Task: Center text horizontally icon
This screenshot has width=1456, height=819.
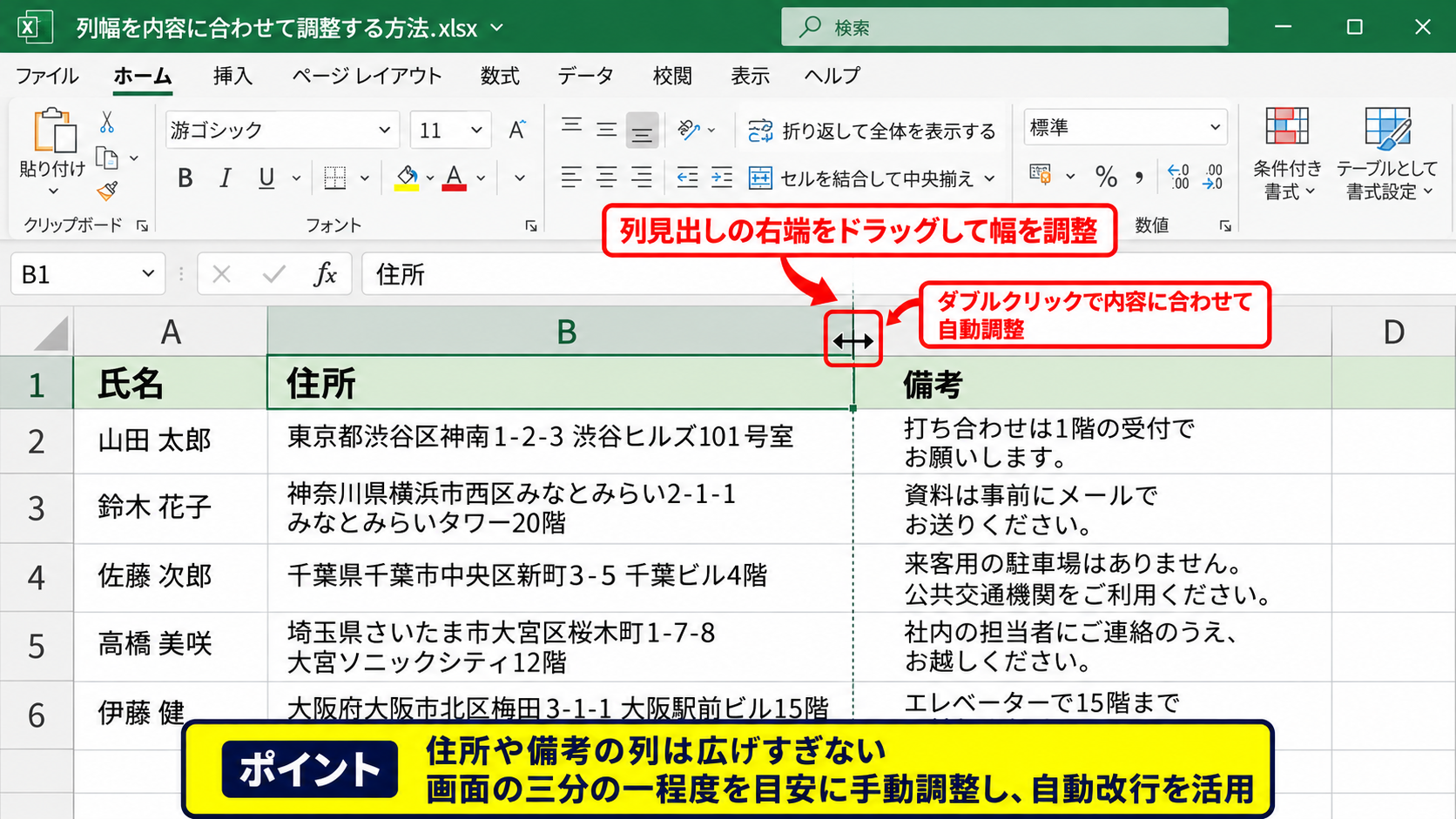Action: tap(606, 178)
